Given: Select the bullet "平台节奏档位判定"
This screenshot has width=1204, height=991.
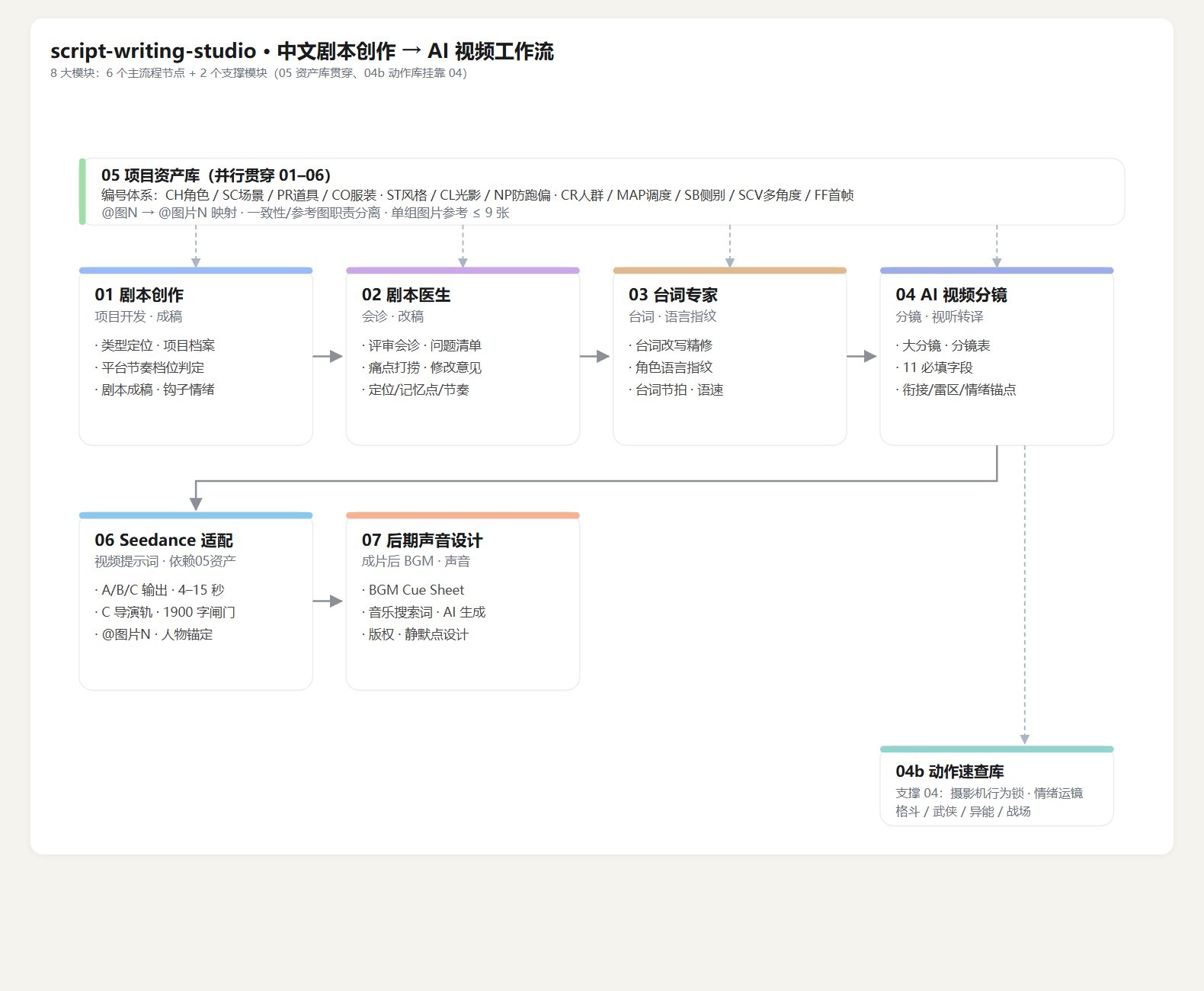Looking at the screenshot, I should [149, 367].
